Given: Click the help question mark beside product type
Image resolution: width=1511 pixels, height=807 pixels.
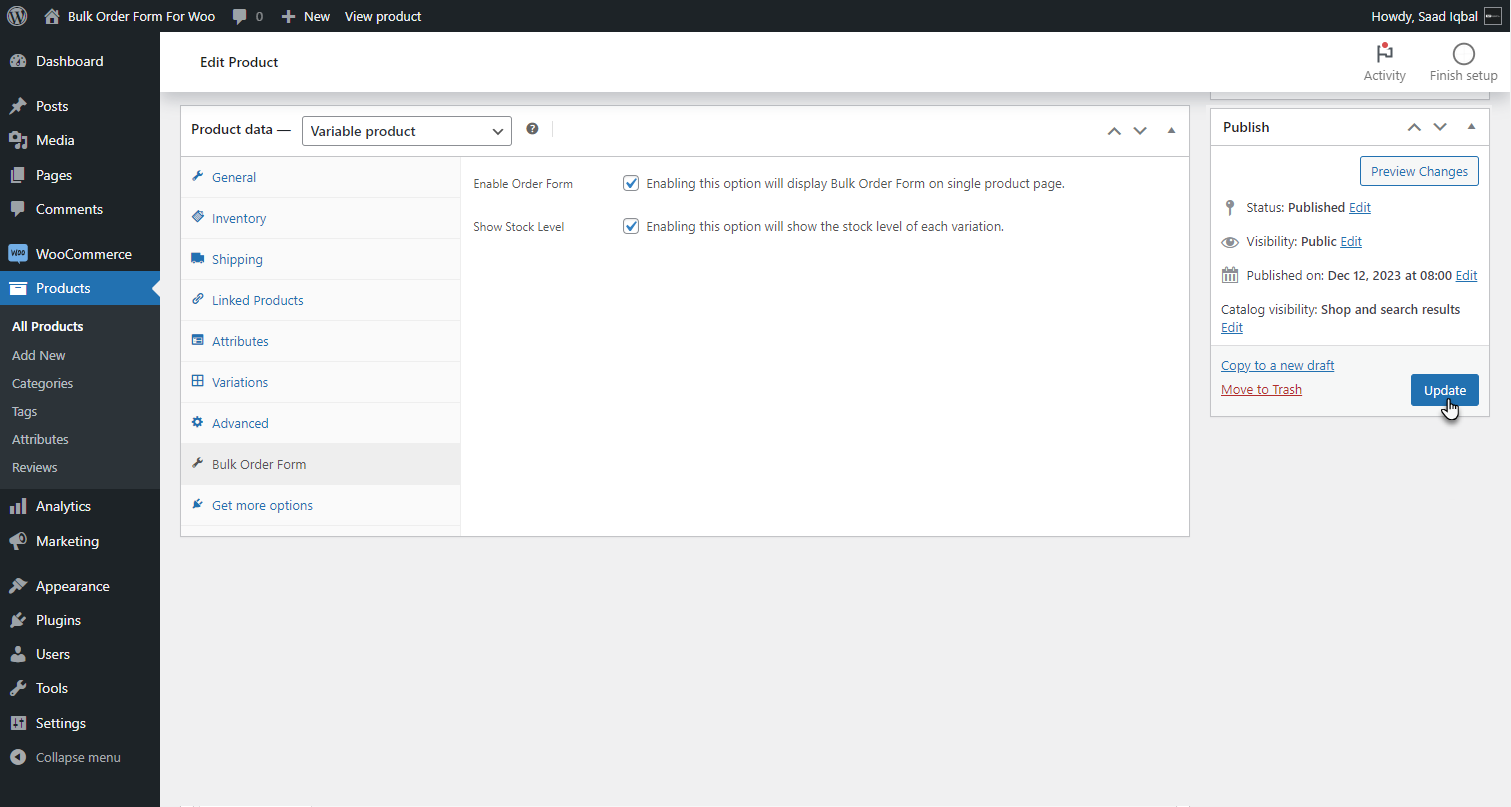Looking at the screenshot, I should click(532, 129).
